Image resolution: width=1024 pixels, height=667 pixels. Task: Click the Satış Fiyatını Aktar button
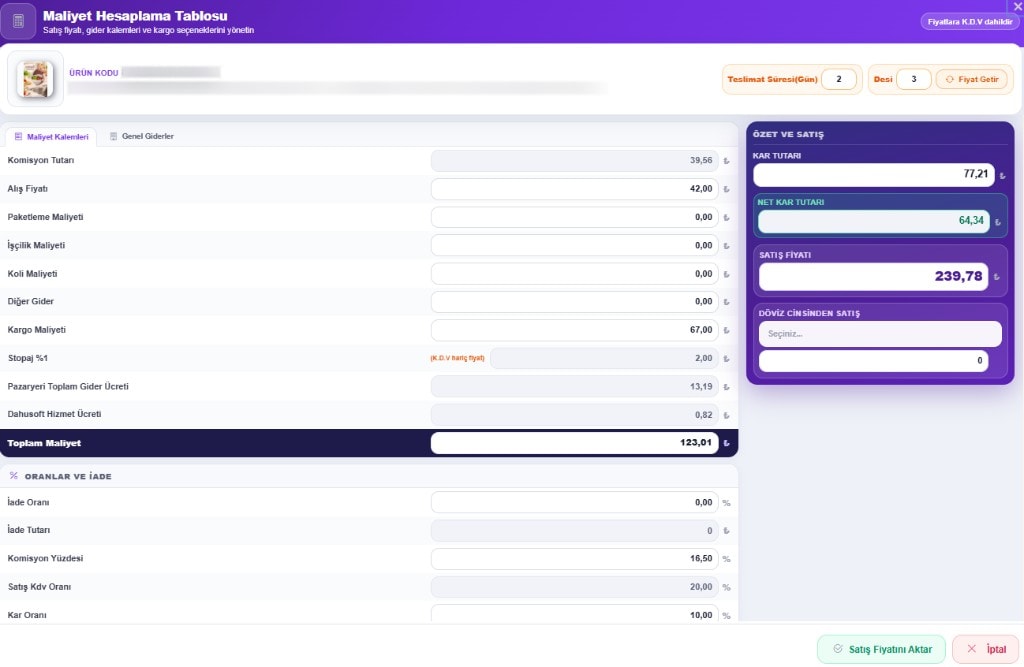point(882,649)
